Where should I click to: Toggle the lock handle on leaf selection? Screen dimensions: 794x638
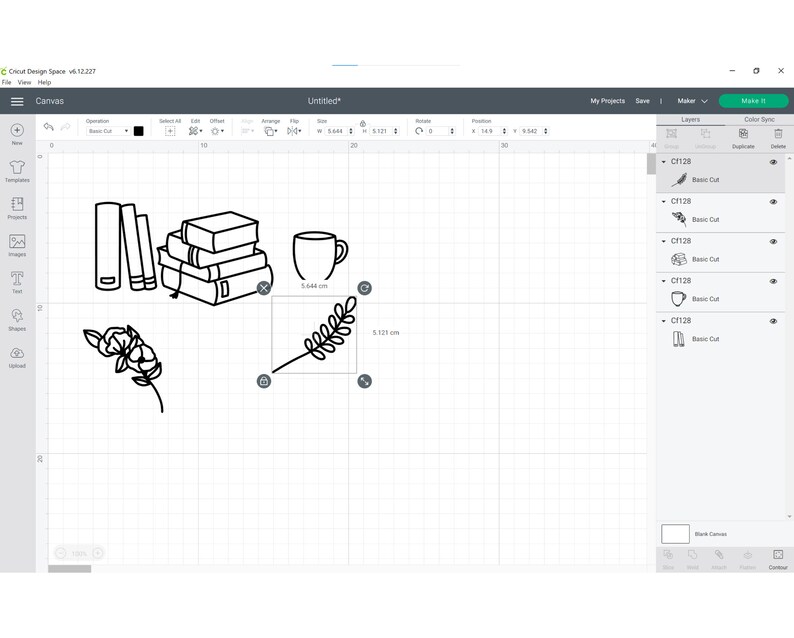click(x=264, y=381)
